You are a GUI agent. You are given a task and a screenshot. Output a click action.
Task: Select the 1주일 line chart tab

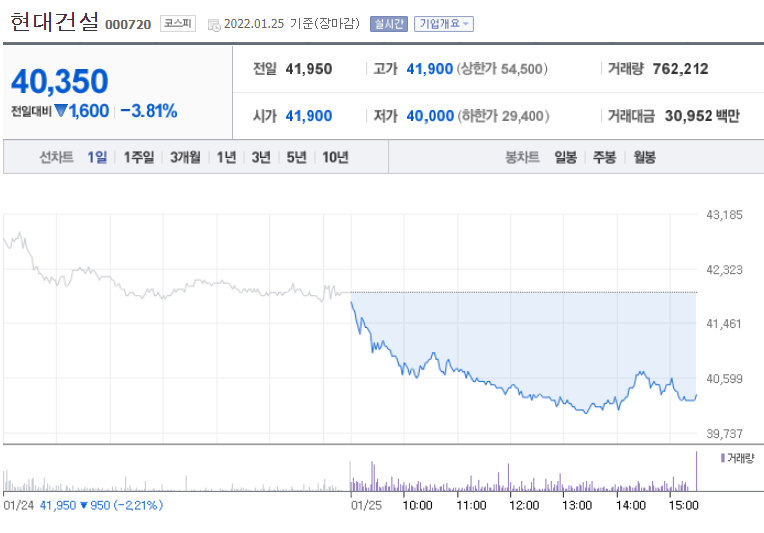coord(138,157)
